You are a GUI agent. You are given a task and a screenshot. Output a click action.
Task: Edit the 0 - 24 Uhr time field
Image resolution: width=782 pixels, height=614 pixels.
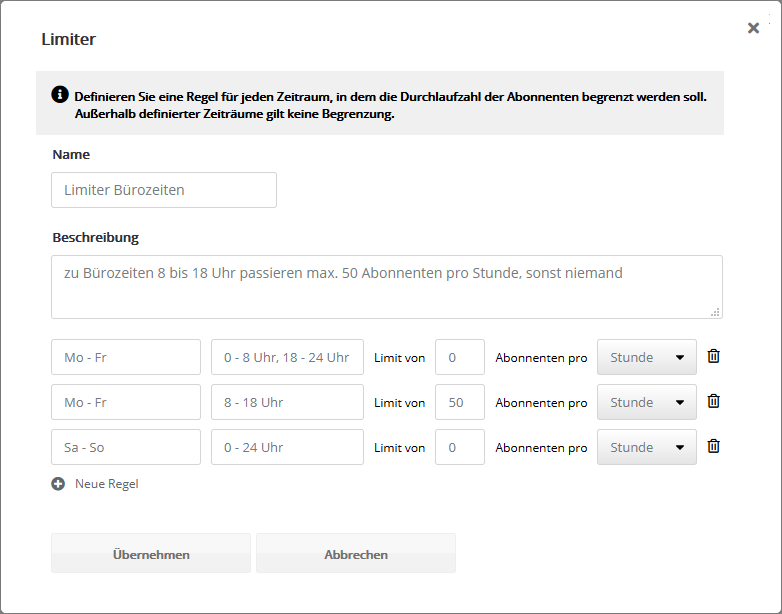coord(287,447)
